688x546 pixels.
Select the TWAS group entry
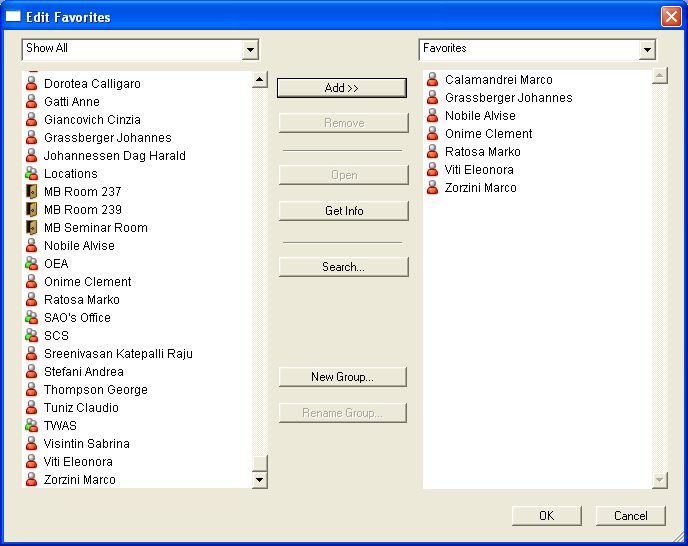click(x=61, y=425)
